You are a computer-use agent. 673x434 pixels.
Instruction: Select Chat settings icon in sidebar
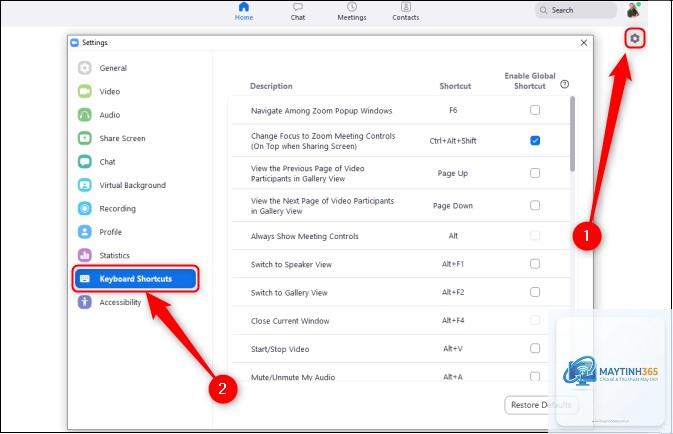(85, 161)
